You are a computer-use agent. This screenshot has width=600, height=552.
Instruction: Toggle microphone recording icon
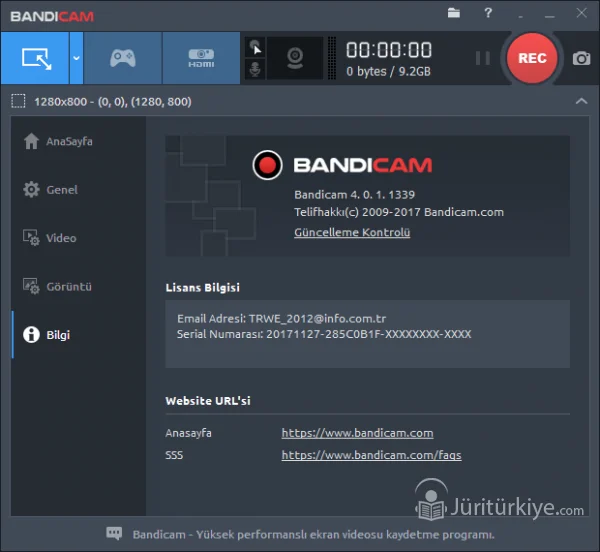tap(255, 70)
